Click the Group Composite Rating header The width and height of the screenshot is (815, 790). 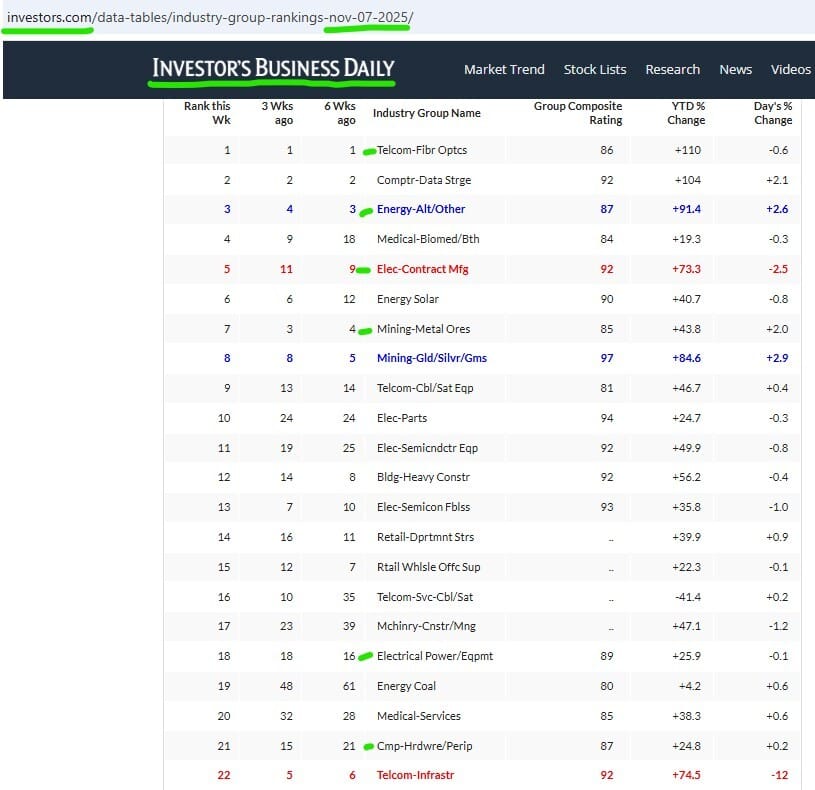click(x=578, y=113)
